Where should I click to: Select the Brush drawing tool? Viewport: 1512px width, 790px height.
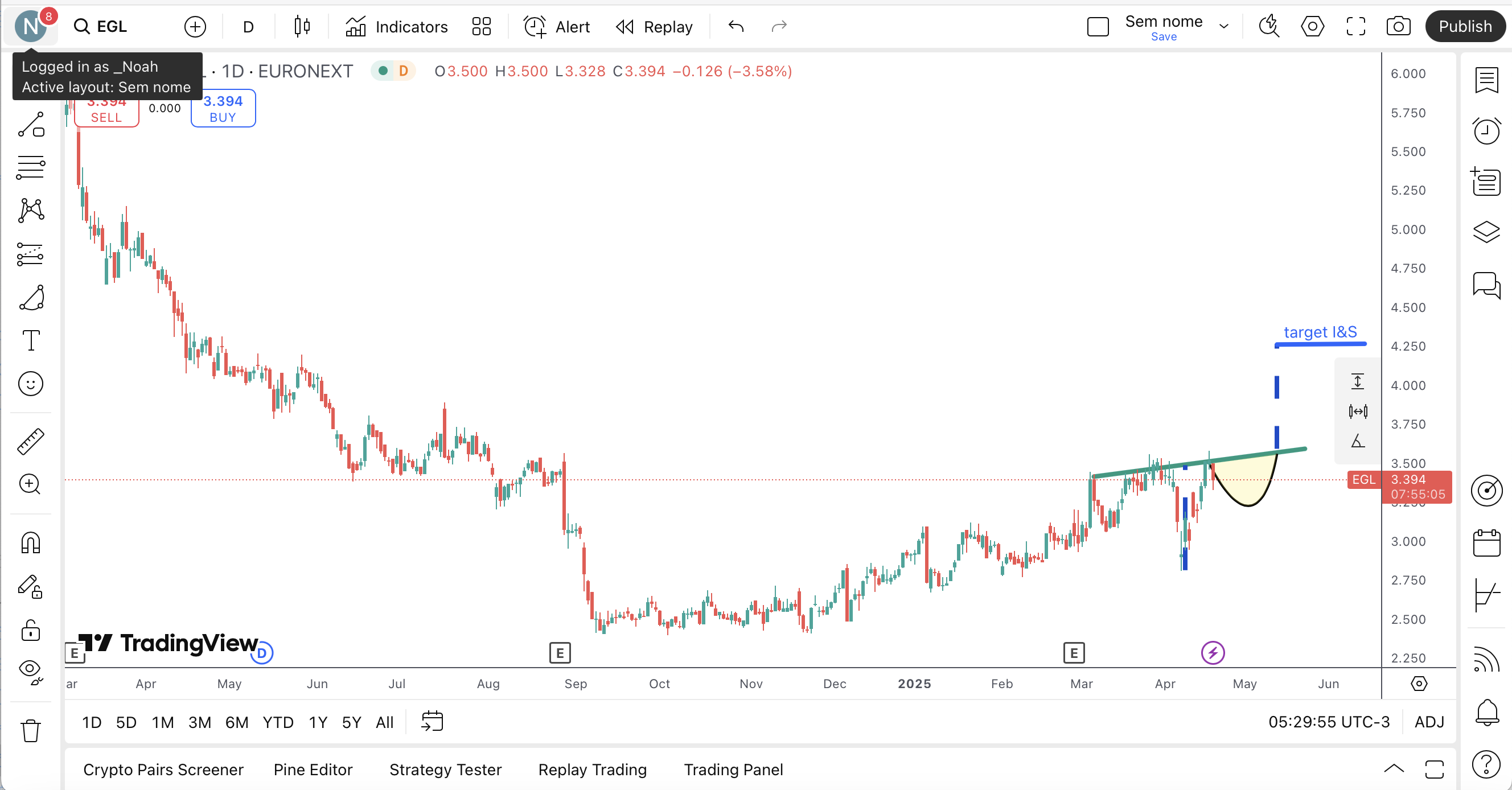coord(31,298)
